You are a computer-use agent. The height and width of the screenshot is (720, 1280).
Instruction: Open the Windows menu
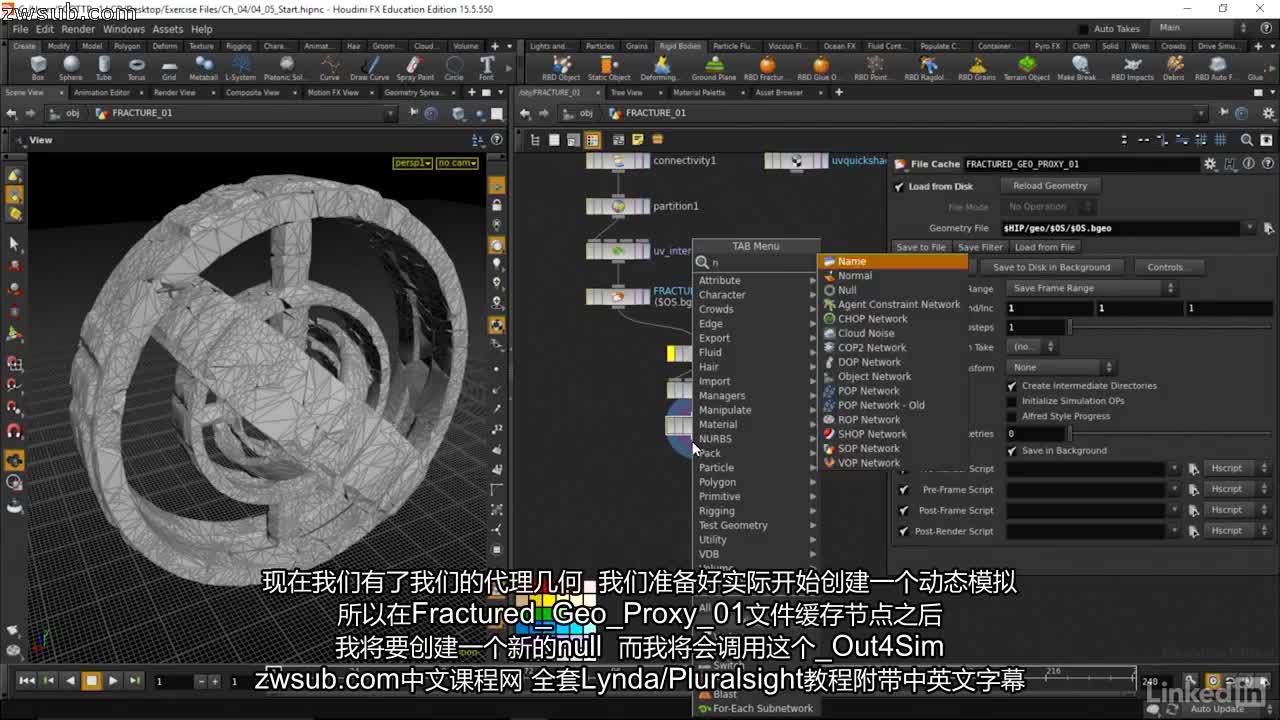click(124, 29)
